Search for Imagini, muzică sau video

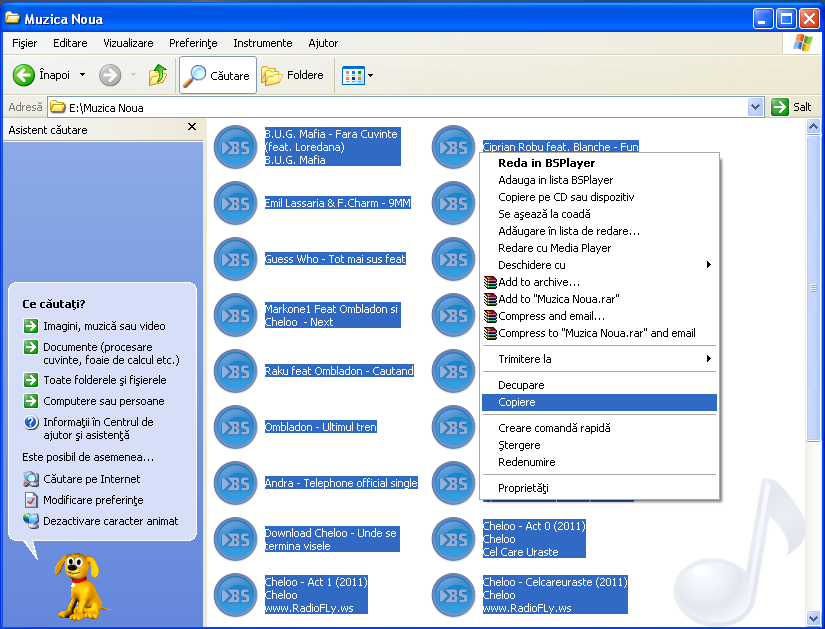[95, 326]
